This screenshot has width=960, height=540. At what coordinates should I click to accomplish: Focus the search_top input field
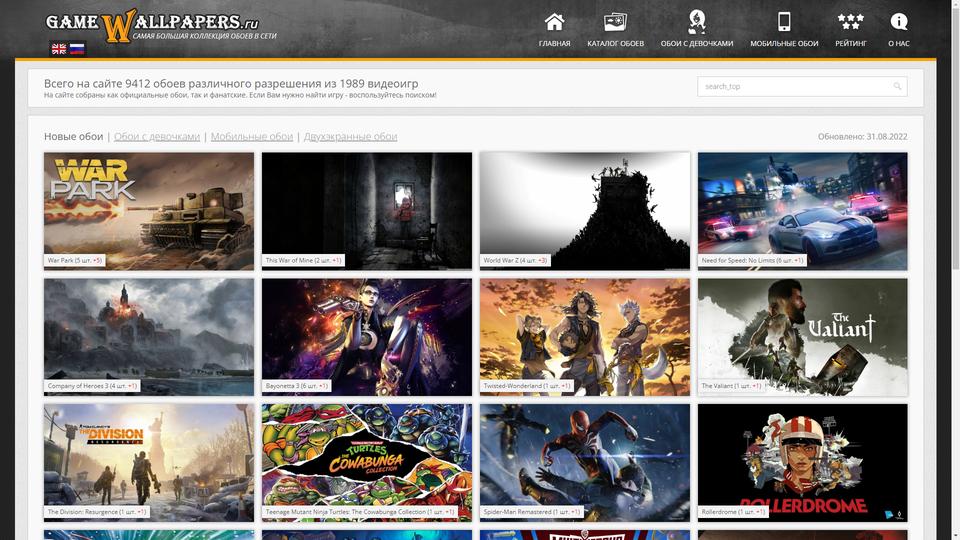coord(802,86)
